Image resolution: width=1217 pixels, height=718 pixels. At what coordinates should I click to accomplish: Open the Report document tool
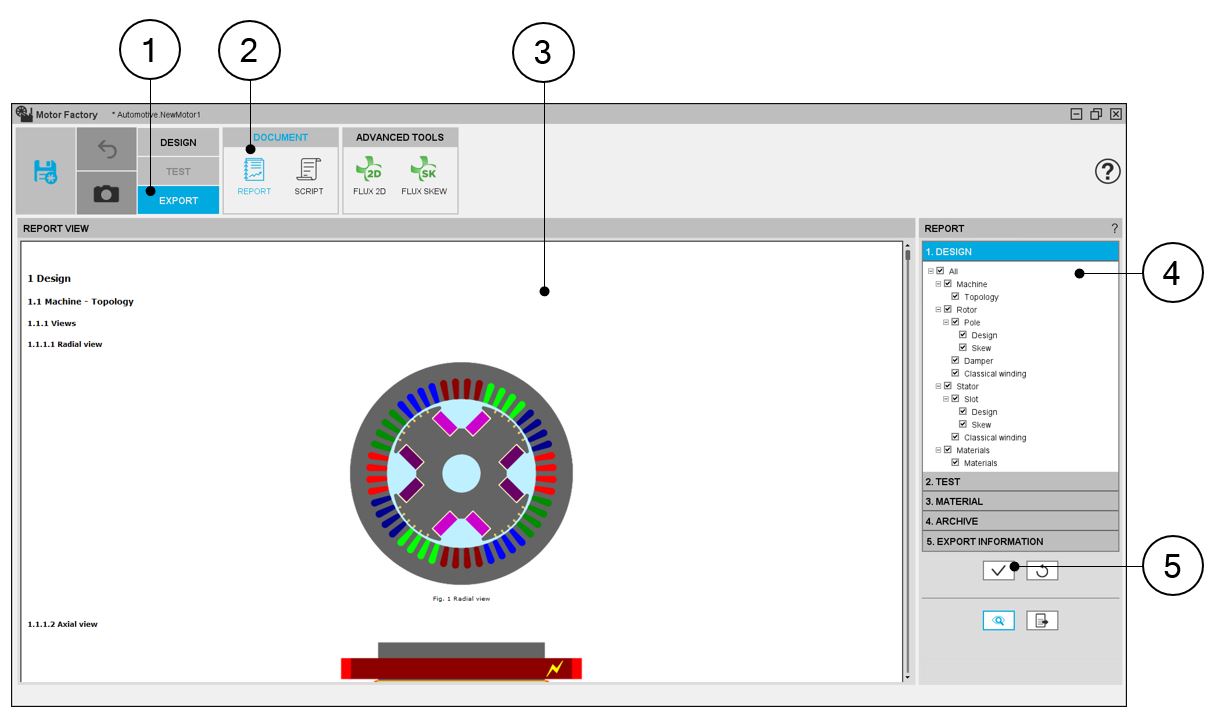pos(254,175)
